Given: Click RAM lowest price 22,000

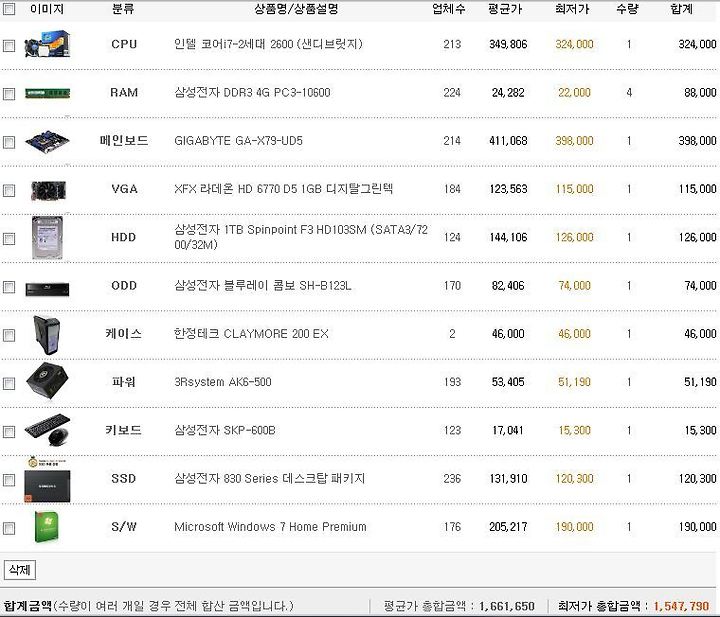Looking at the screenshot, I should (x=574, y=93).
